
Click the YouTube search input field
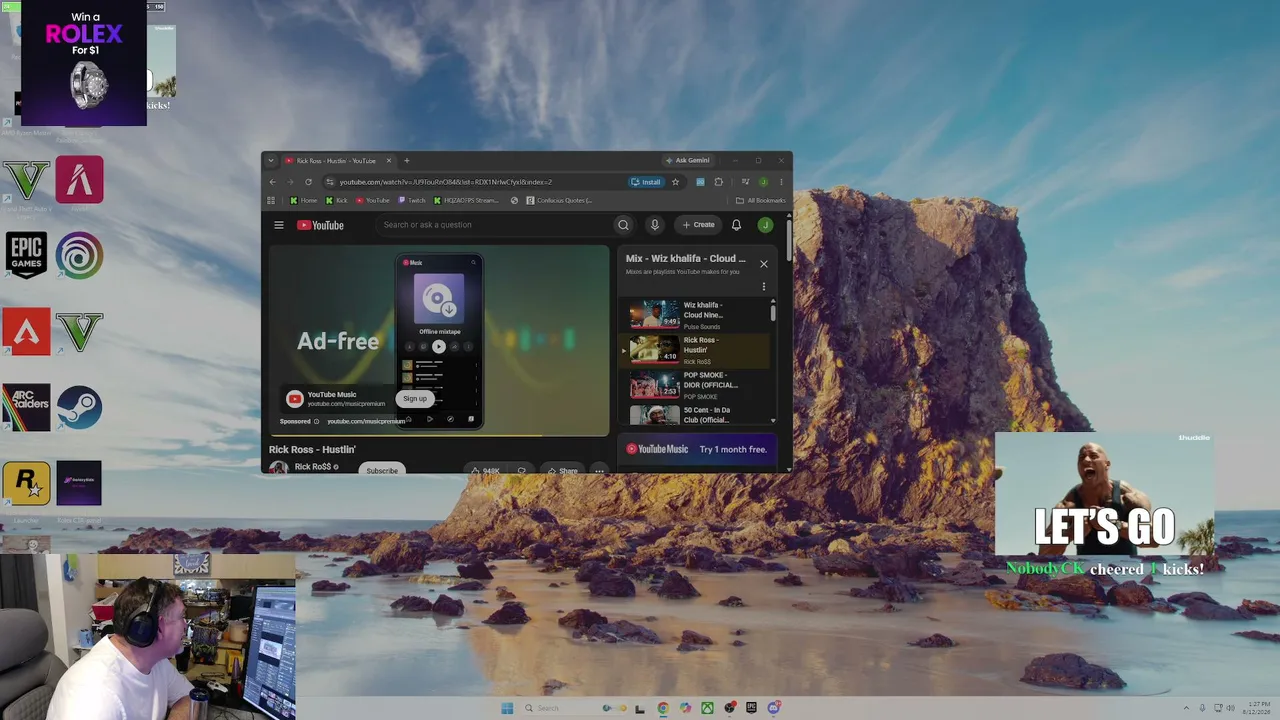click(x=494, y=225)
